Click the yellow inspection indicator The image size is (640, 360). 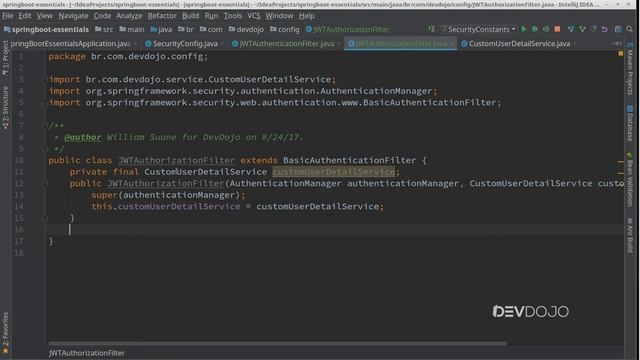[621, 53]
